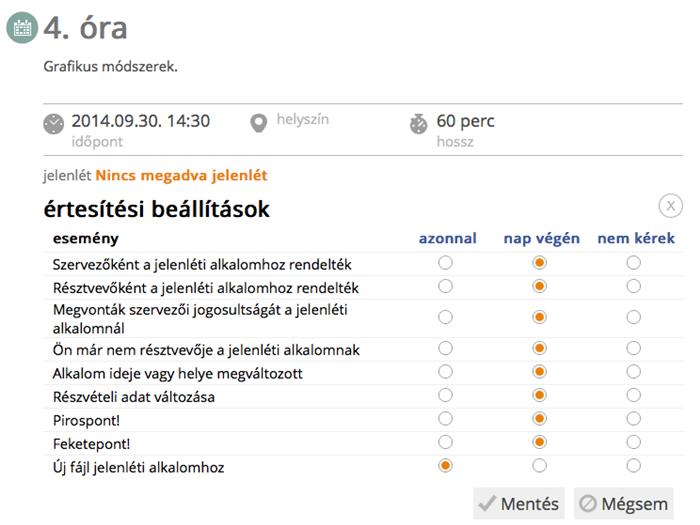700x525 pixels.
Task: Choose azonnal for Részvételi adat változása
Action: [x=445, y=395]
